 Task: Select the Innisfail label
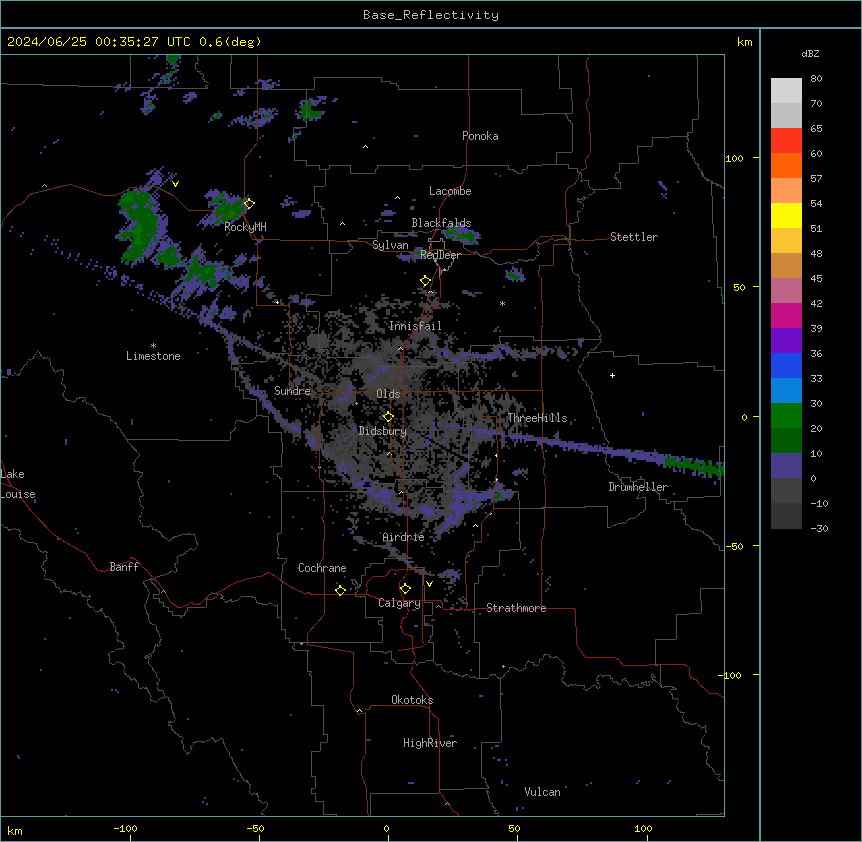point(415,326)
